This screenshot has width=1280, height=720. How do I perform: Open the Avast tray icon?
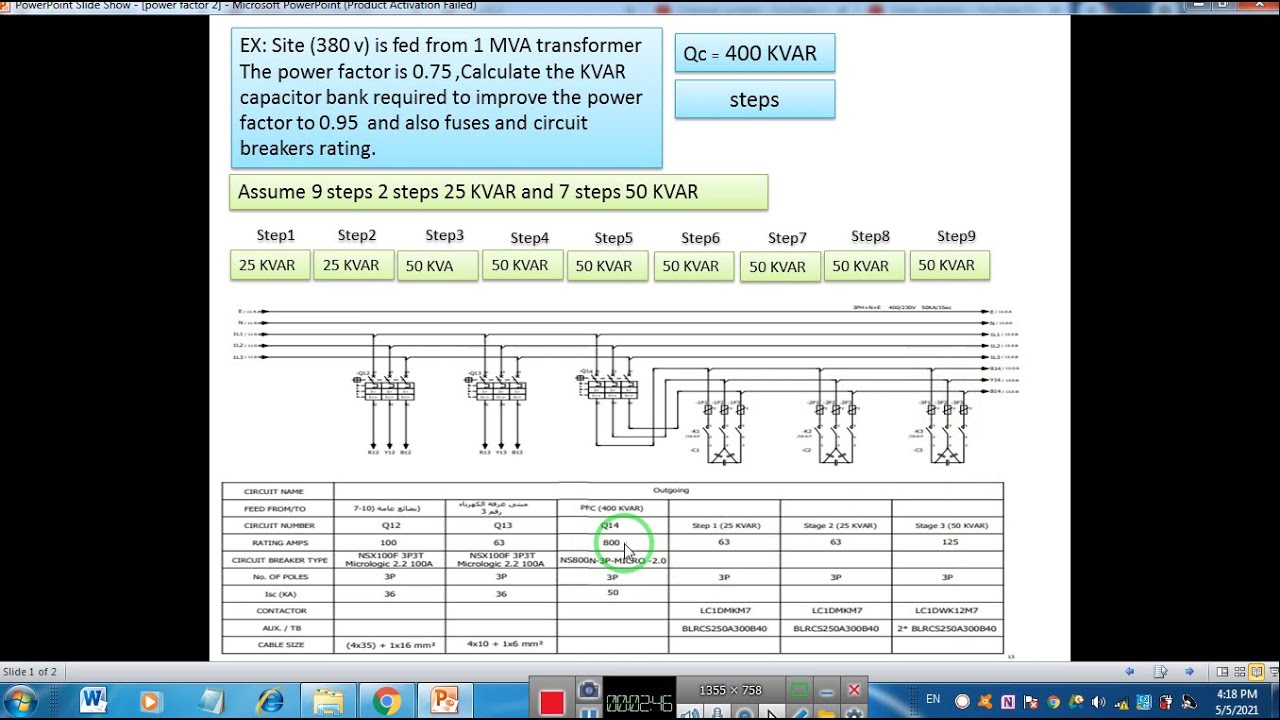coord(985,702)
